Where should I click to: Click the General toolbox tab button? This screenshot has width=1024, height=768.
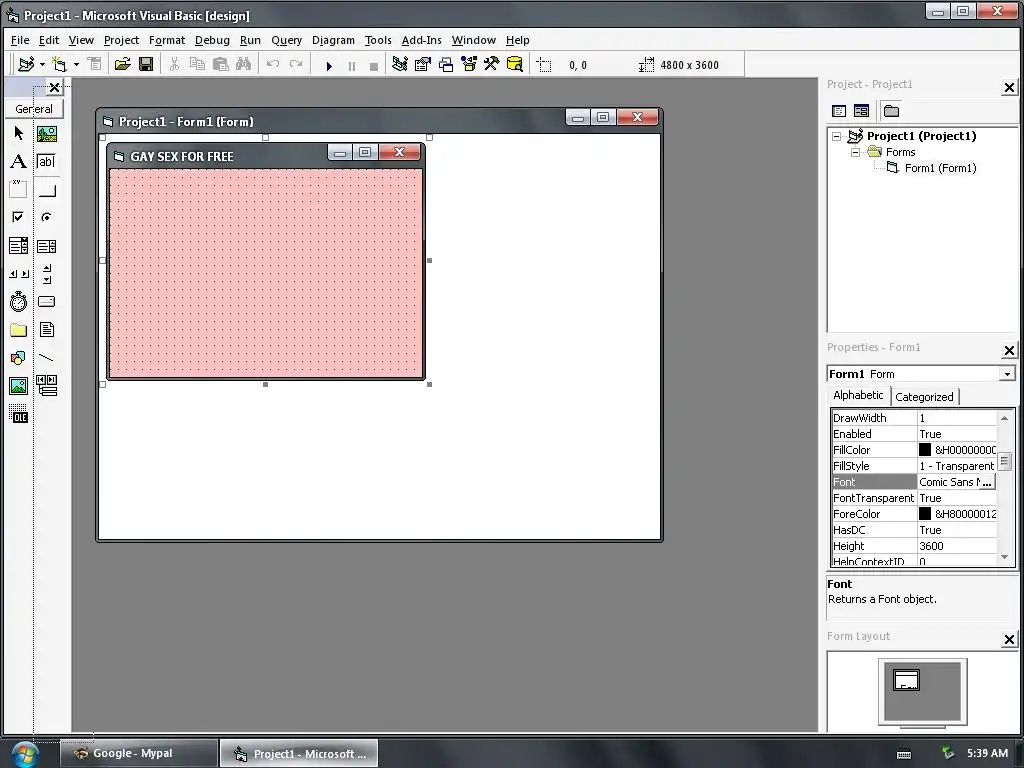[34, 109]
